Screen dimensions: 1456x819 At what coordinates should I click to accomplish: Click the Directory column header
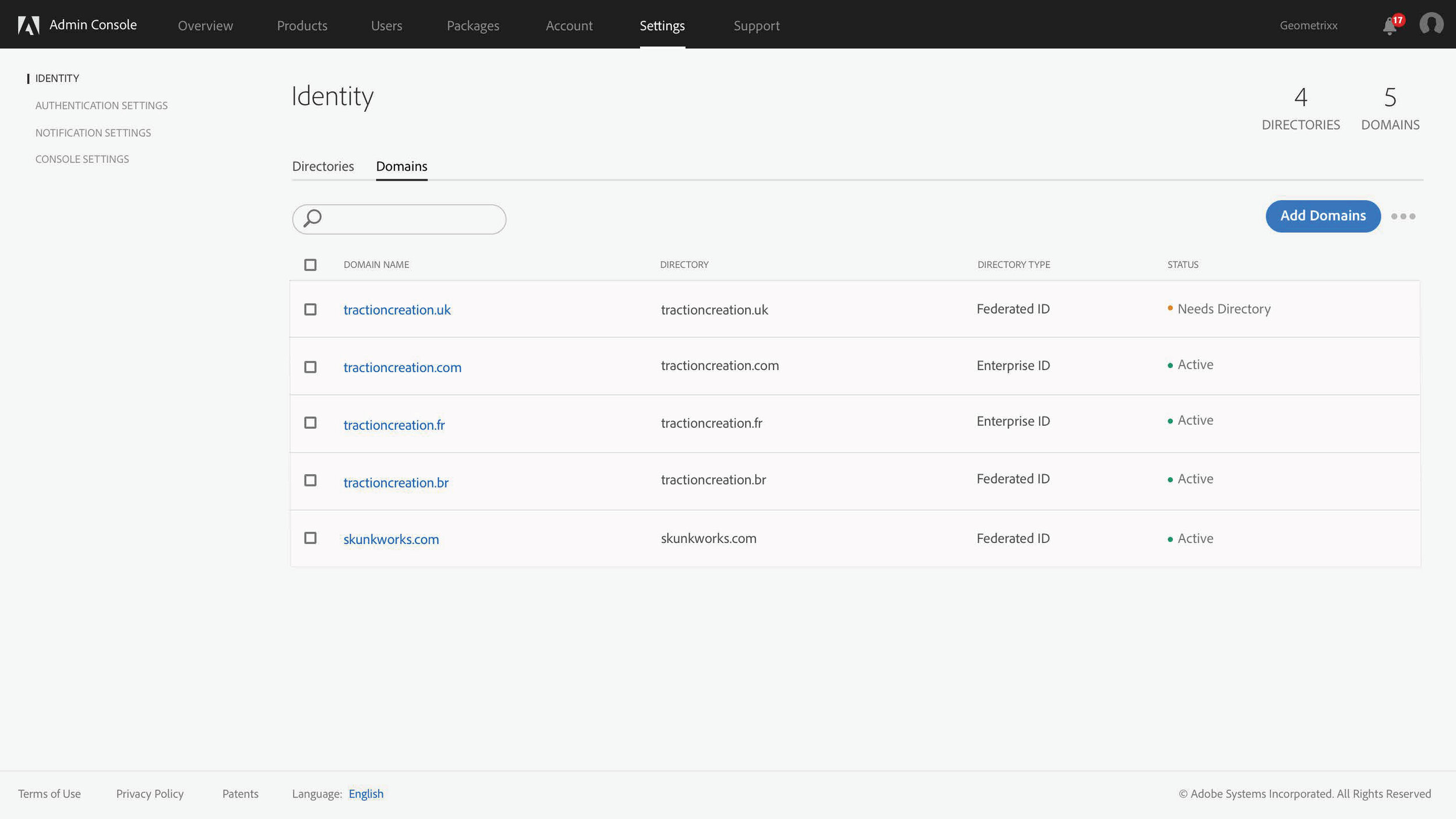(684, 264)
